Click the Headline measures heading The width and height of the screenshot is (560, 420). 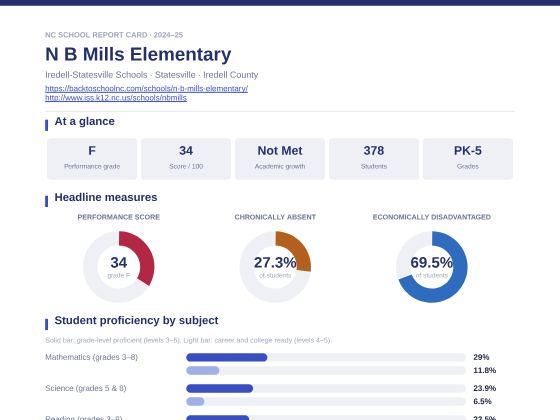pos(106,198)
